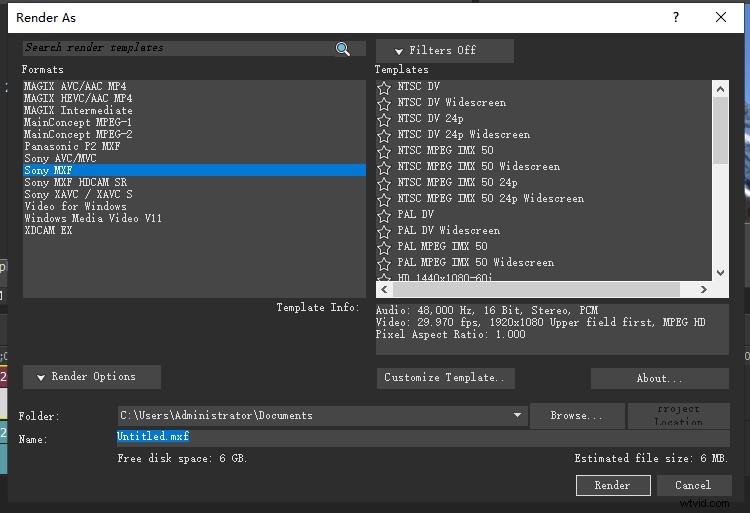Open the Filters Off dropdown
The image size is (750, 513).
444,51
